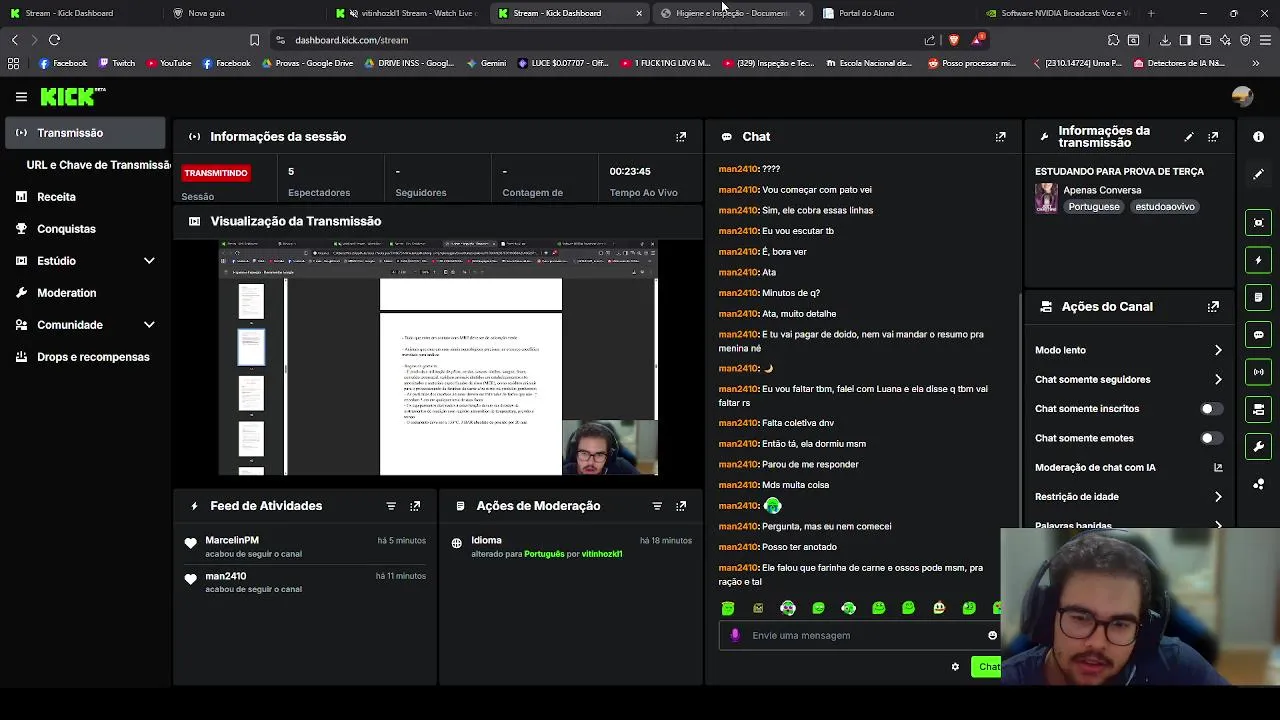Image resolution: width=1280 pixels, height=720 pixels.
Task: Toggle the channel actions icon in right toolbar
Action: [1259, 409]
